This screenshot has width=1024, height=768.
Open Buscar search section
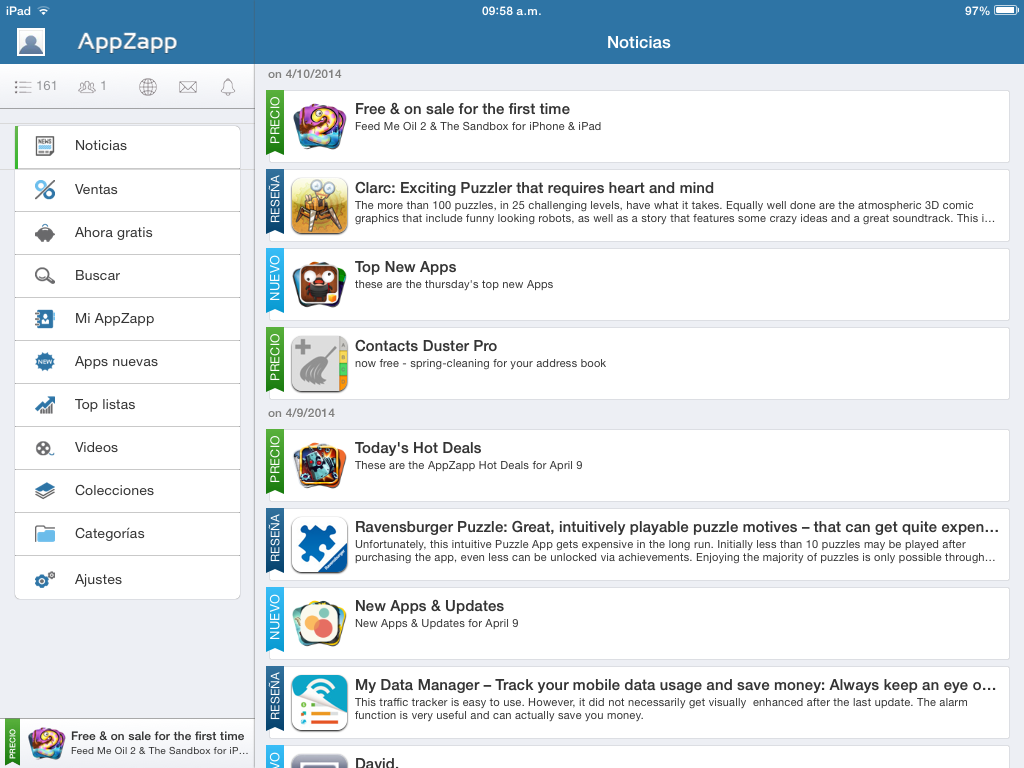128,276
